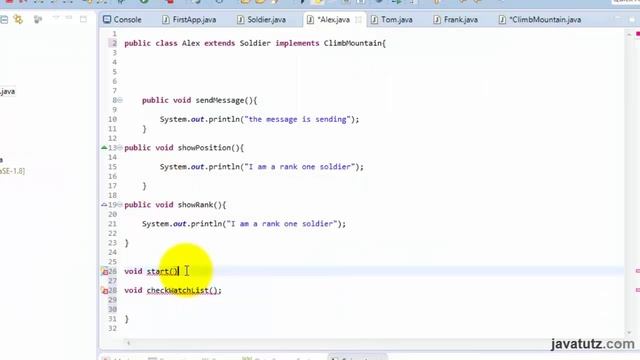Click the "implements" keyword on line 2
The image size is (640, 360).
point(297,43)
